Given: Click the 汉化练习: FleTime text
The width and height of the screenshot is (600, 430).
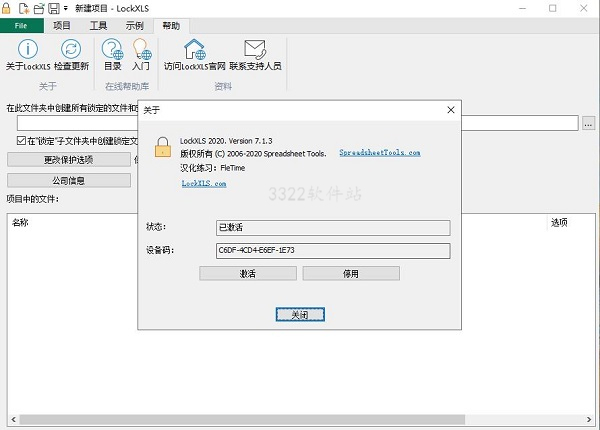Looking at the screenshot, I should pos(212,168).
